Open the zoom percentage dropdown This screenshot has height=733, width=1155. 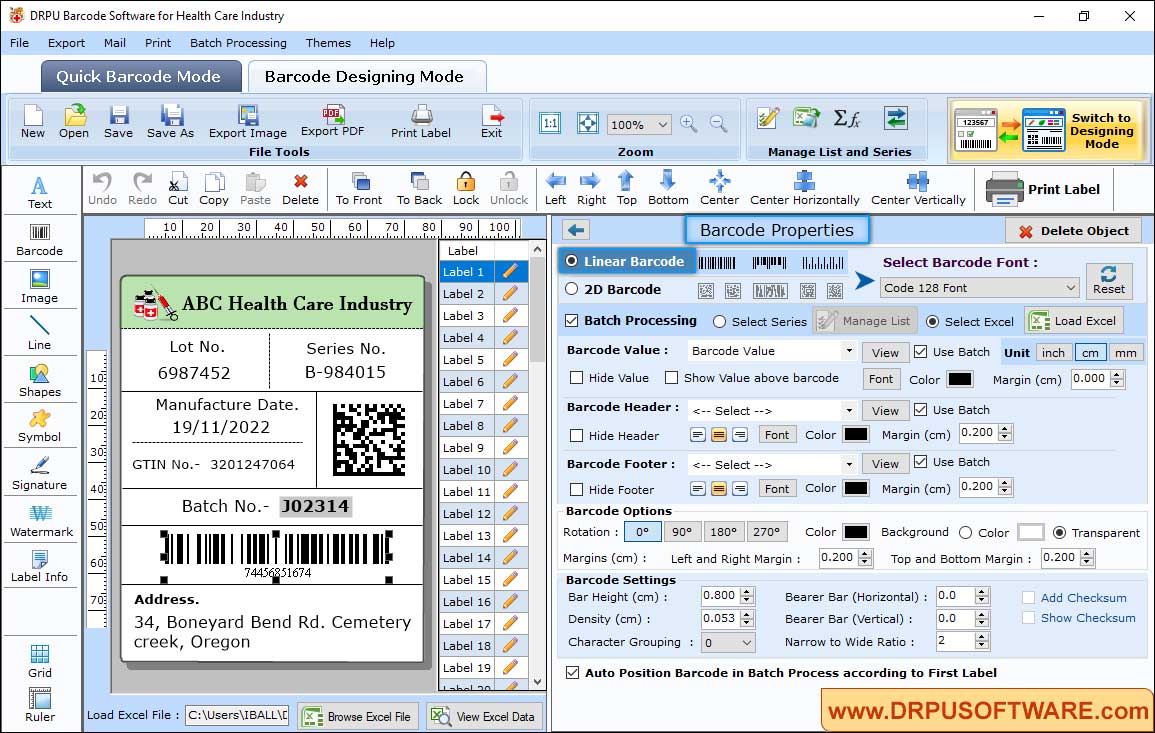[x=639, y=124]
